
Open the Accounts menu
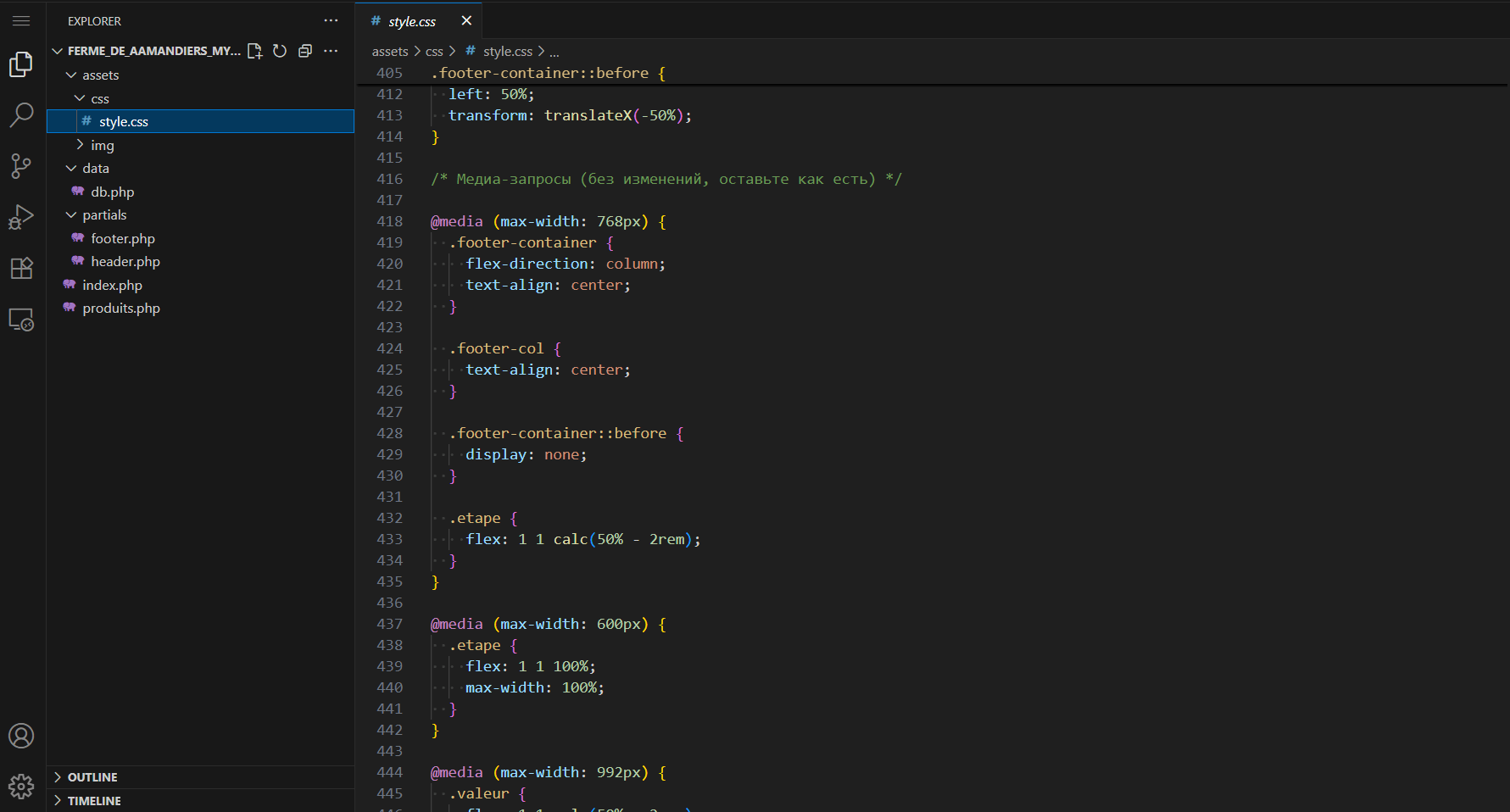click(x=21, y=736)
